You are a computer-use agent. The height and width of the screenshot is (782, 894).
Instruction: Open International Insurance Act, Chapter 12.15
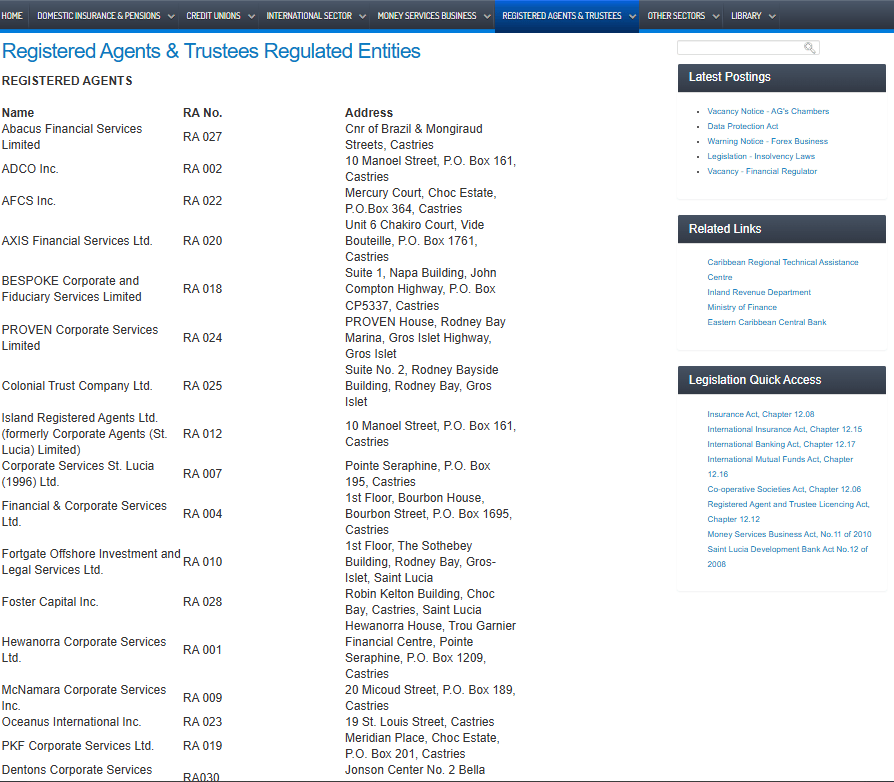(785, 429)
